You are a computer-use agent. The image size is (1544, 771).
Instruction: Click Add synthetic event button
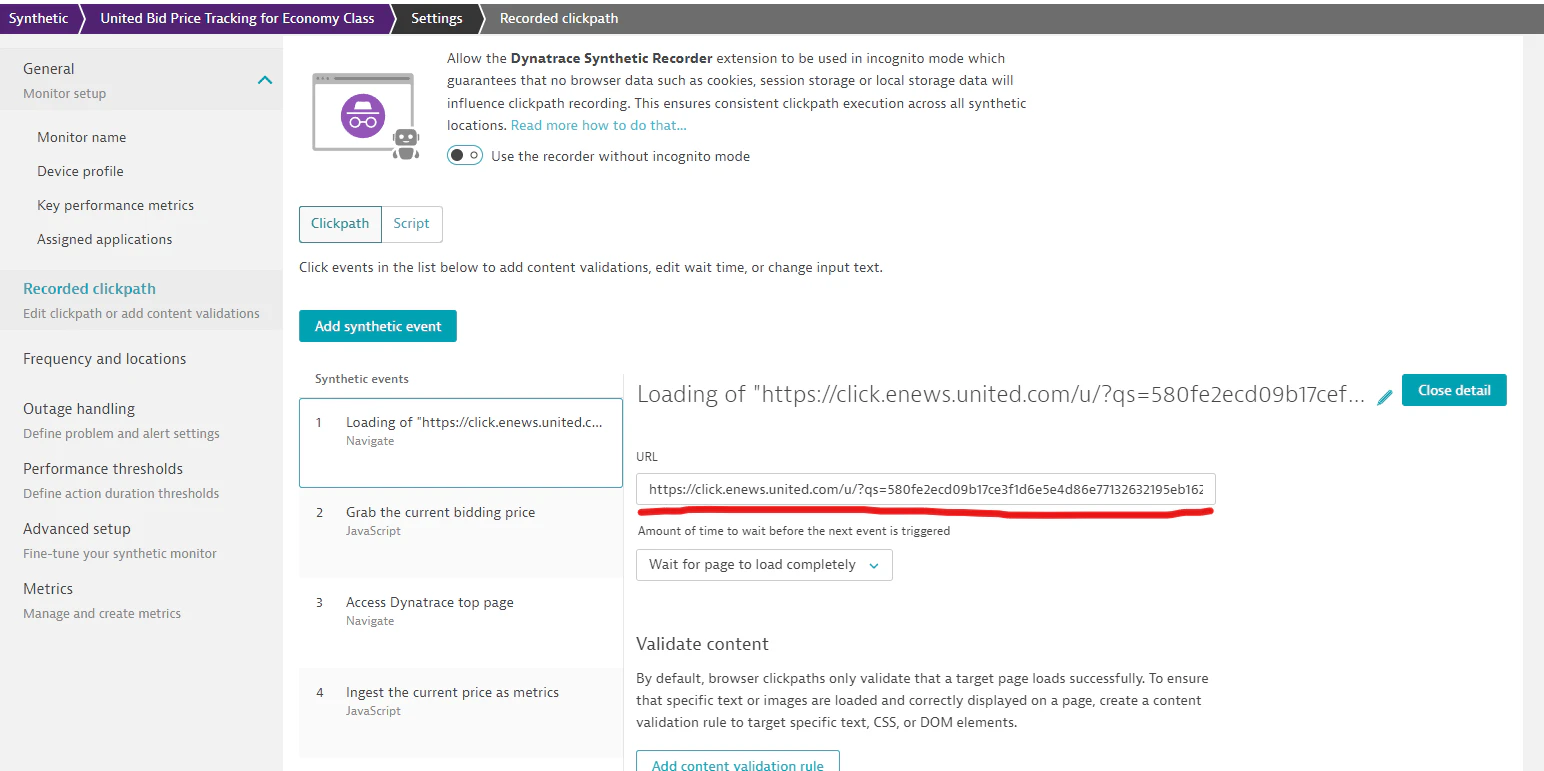tap(378, 326)
